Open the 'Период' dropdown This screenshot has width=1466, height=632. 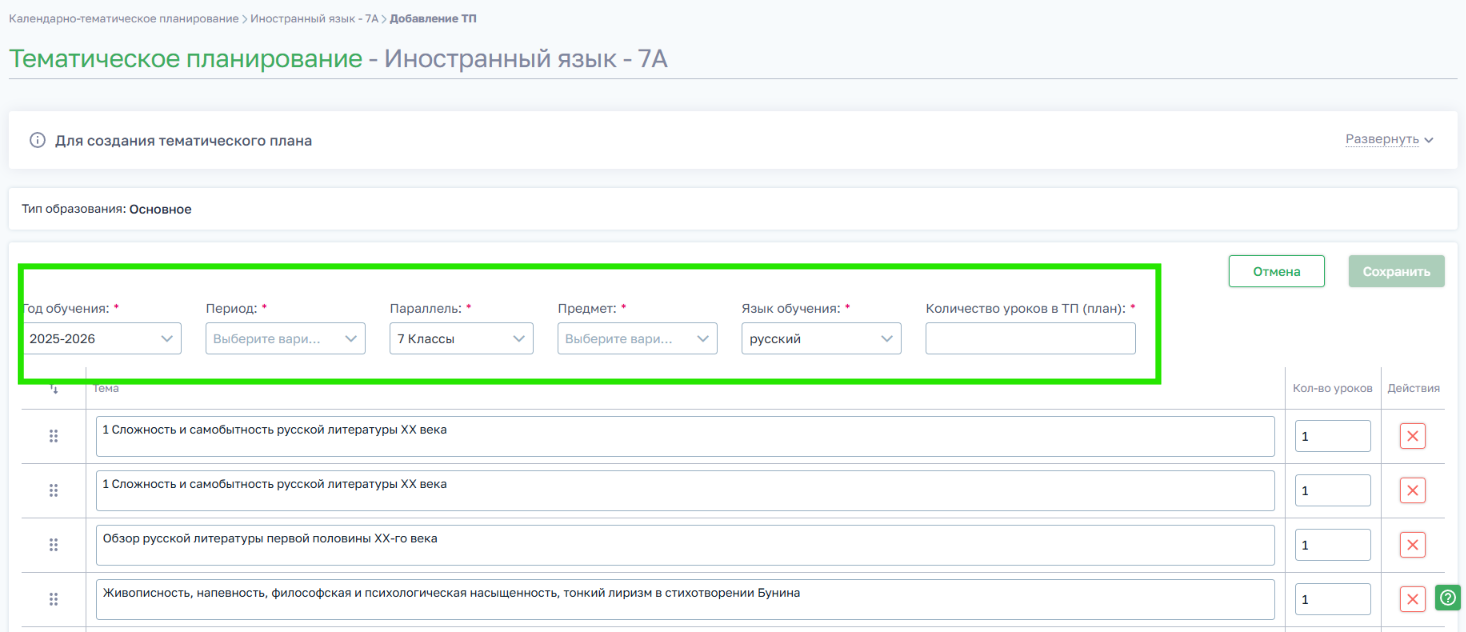click(286, 338)
